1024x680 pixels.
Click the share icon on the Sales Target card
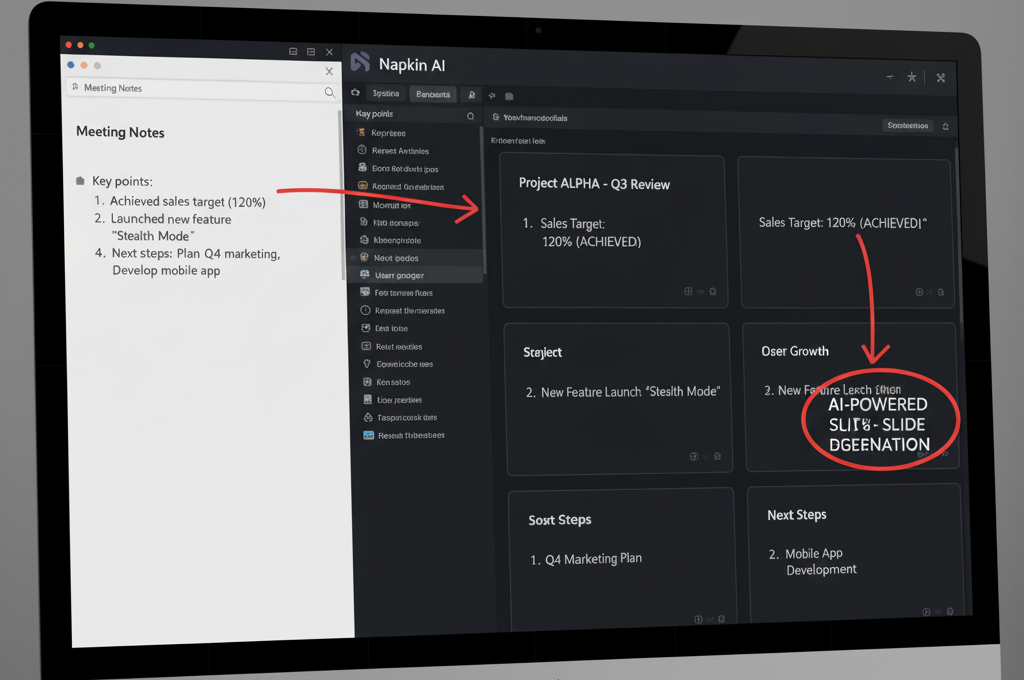[941, 292]
